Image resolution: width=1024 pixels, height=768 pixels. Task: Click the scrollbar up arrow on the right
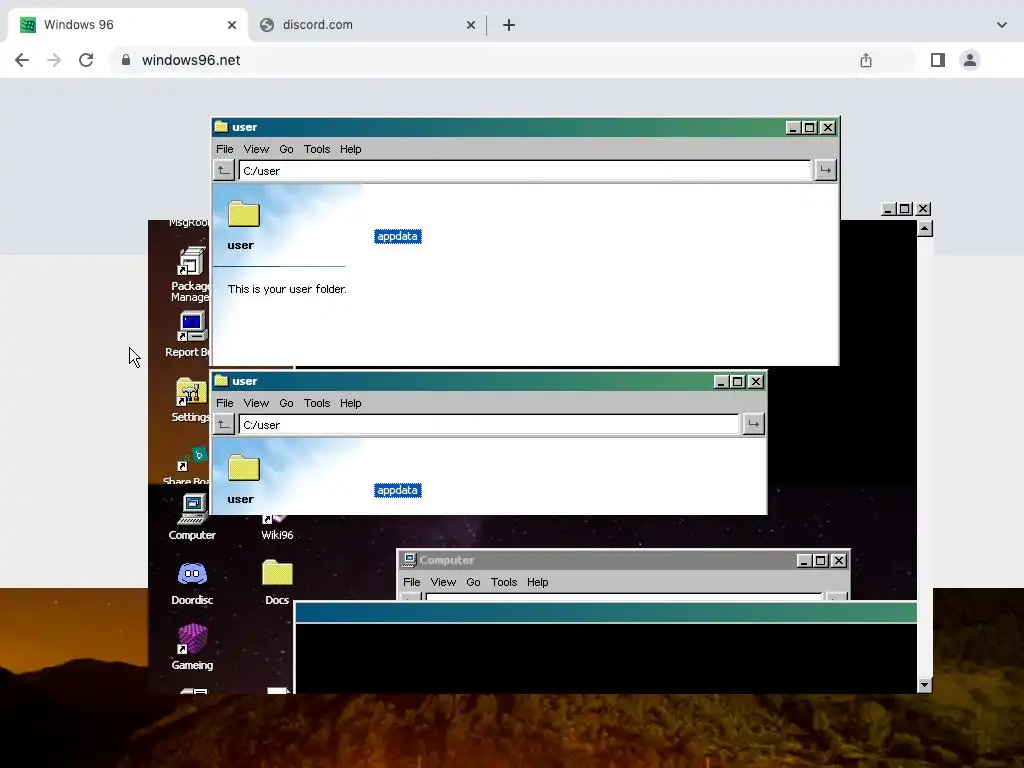click(x=925, y=228)
